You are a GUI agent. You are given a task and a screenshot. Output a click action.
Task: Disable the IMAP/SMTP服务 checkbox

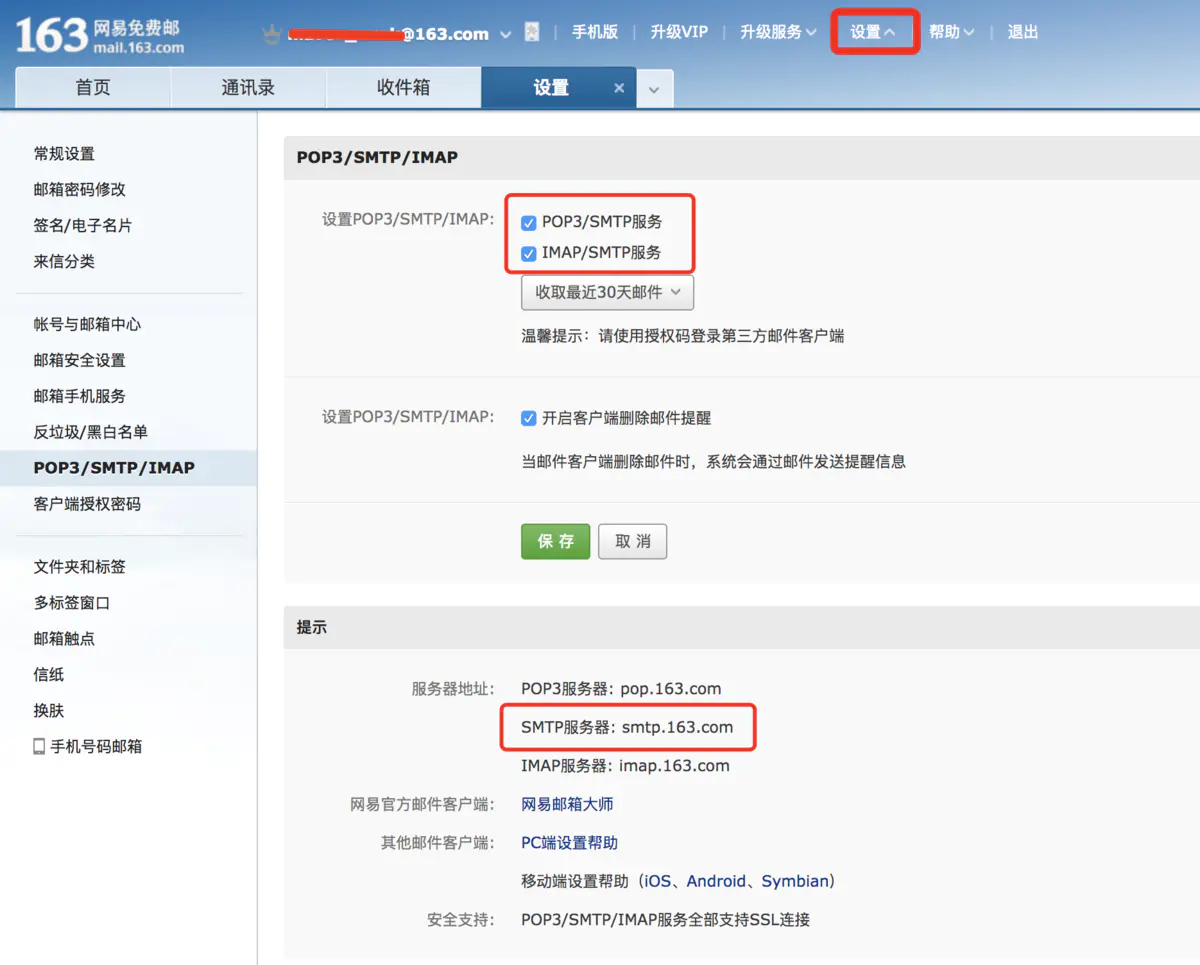coord(528,253)
